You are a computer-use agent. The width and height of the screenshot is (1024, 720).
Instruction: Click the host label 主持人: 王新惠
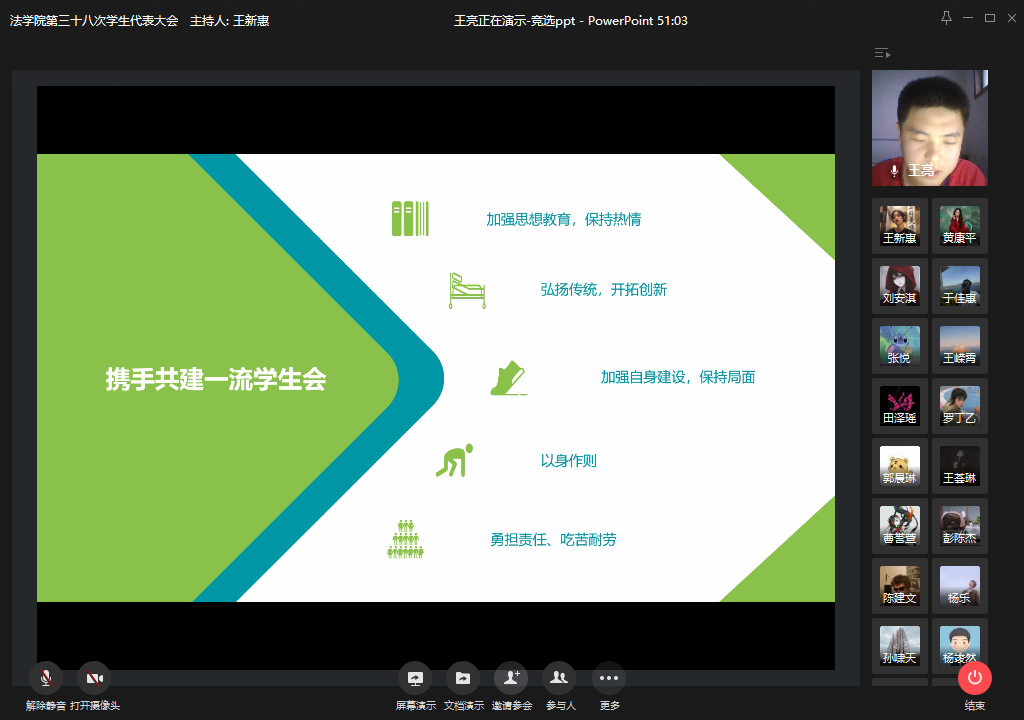(230, 21)
